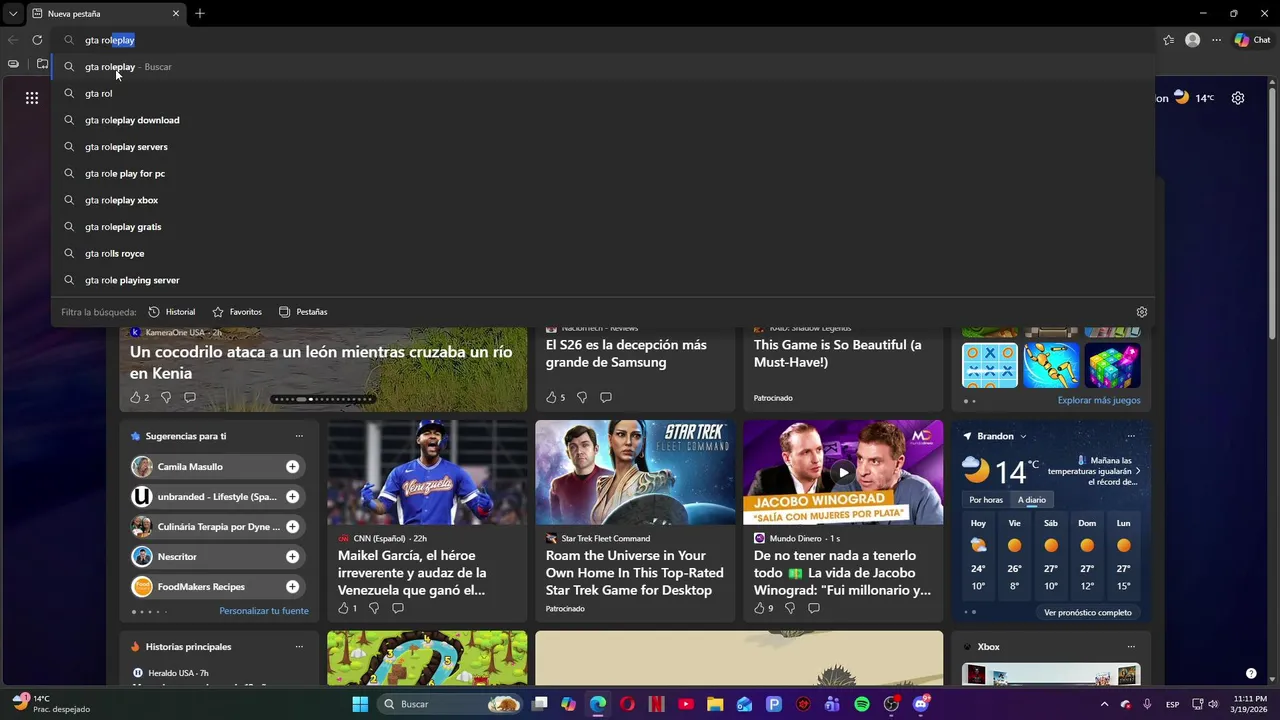The image size is (1280, 720).
Task: Open Sugerencias para ti options menu
Action: pos(299,436)
